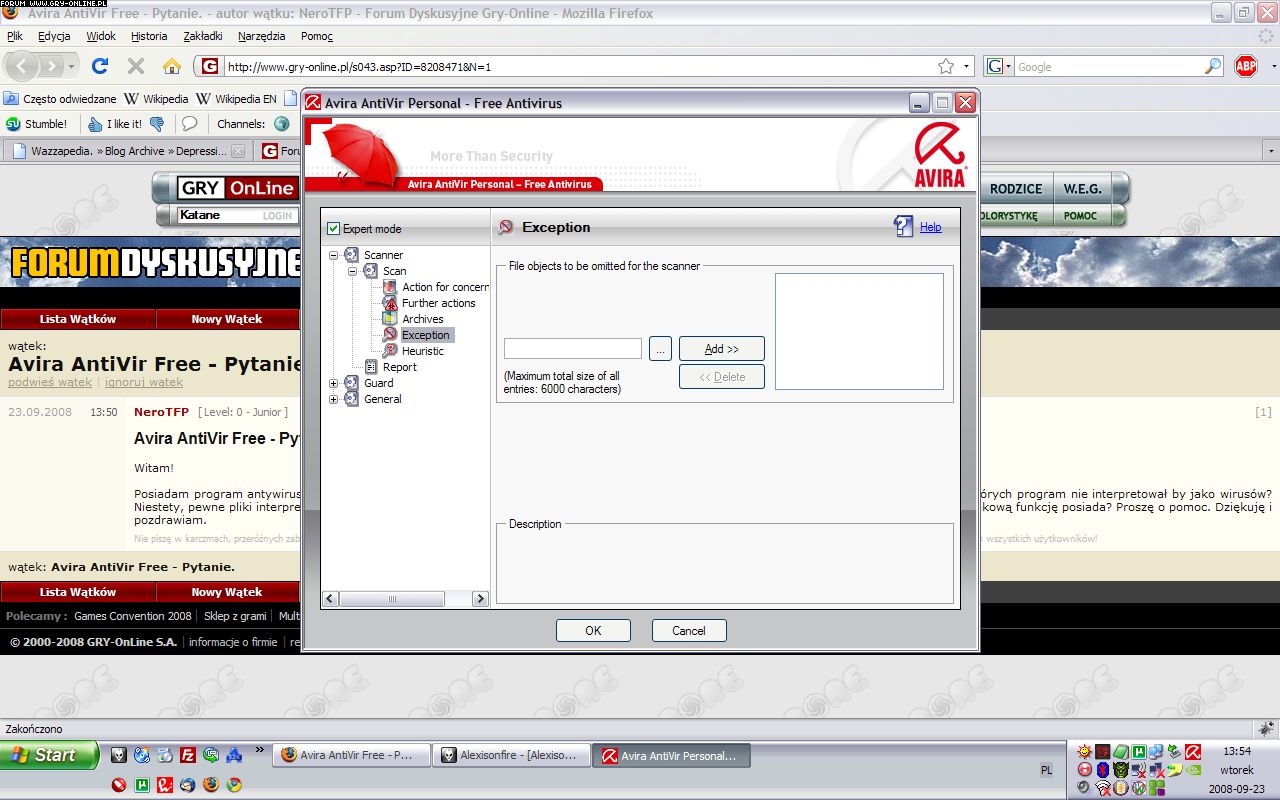Click the General node icon

coord(352,399)
